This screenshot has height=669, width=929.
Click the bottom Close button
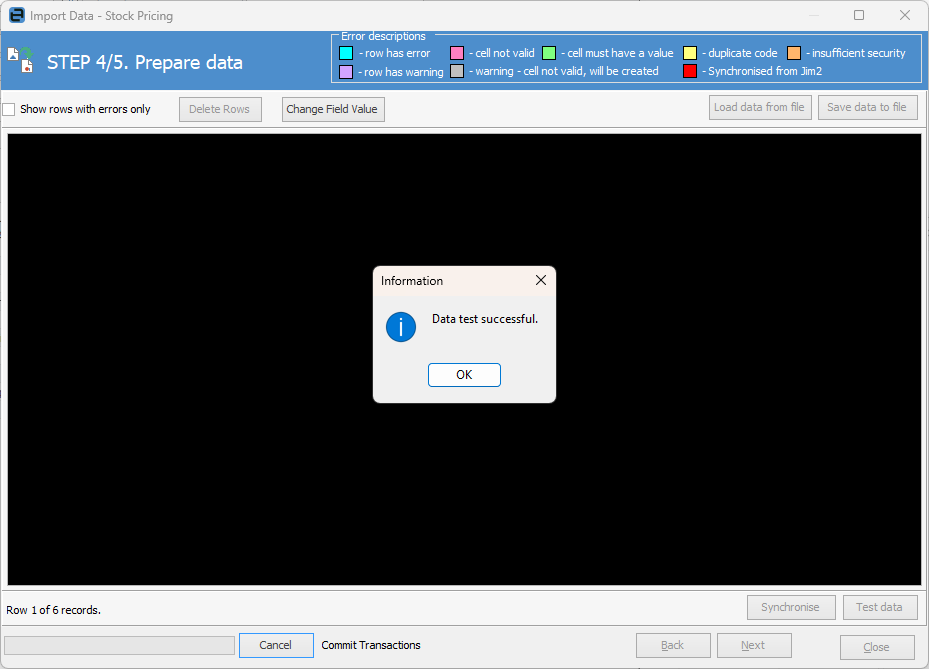(877, 647)
